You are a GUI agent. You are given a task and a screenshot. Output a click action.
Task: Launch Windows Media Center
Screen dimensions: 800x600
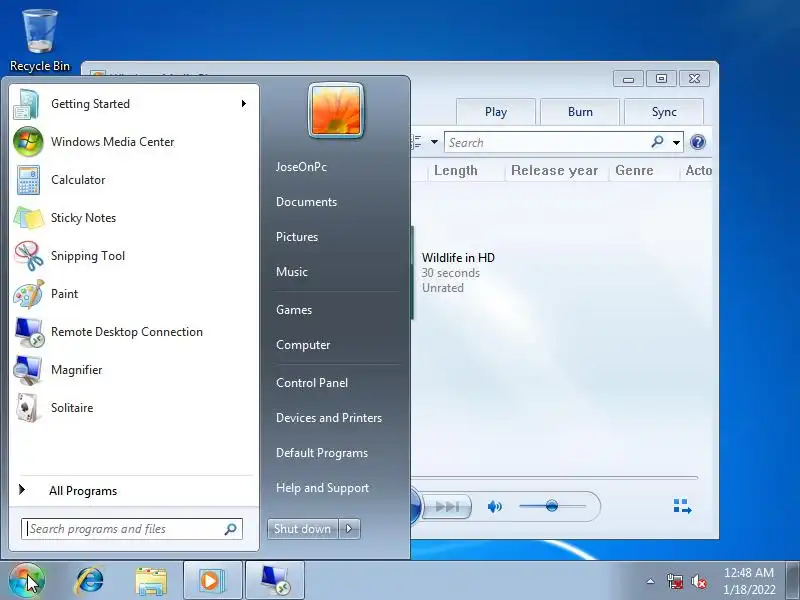[x=134, y=142]
